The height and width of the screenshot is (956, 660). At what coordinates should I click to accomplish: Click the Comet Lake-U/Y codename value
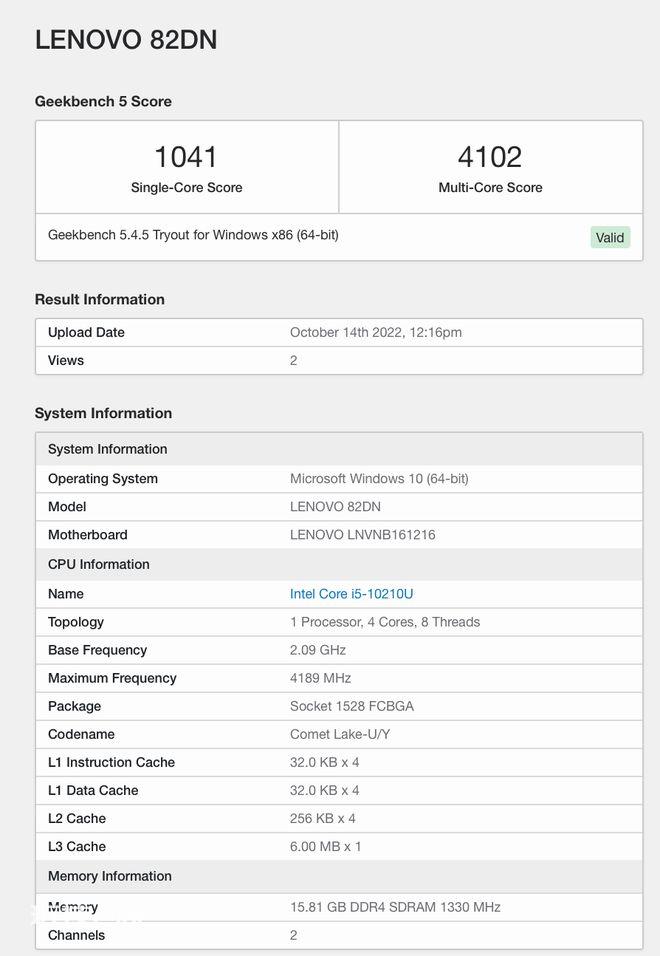click(339, 734)
